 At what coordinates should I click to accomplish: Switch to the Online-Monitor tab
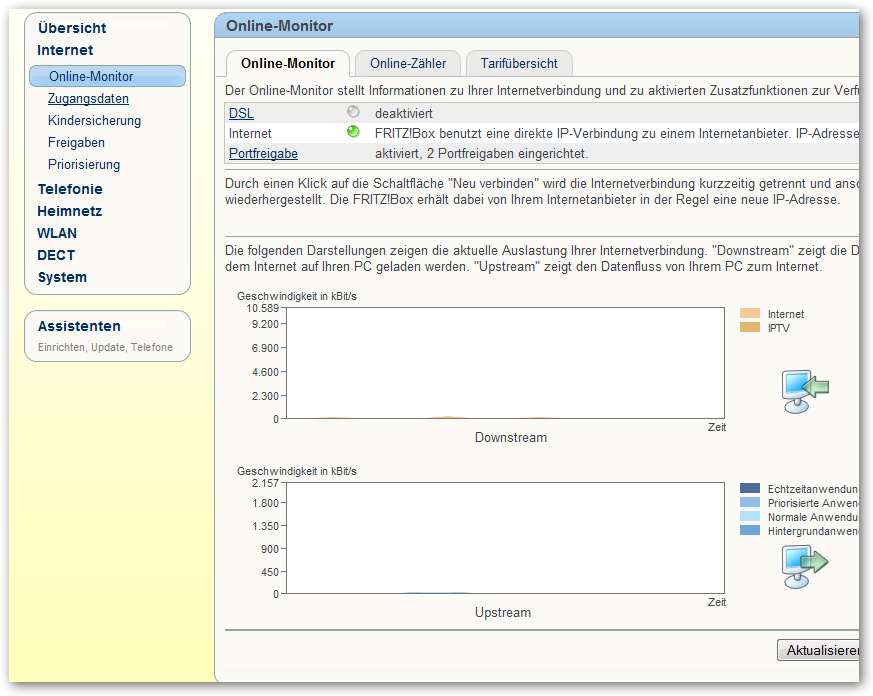pyautogui.click(x=288, y=63)
